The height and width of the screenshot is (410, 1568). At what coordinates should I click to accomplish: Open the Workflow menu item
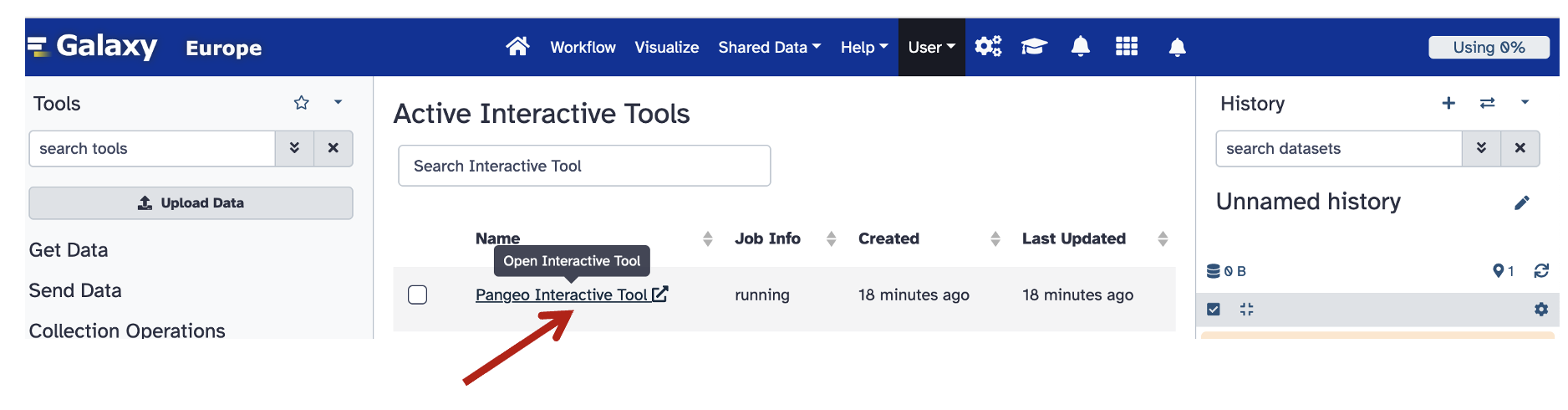point(583,48)
